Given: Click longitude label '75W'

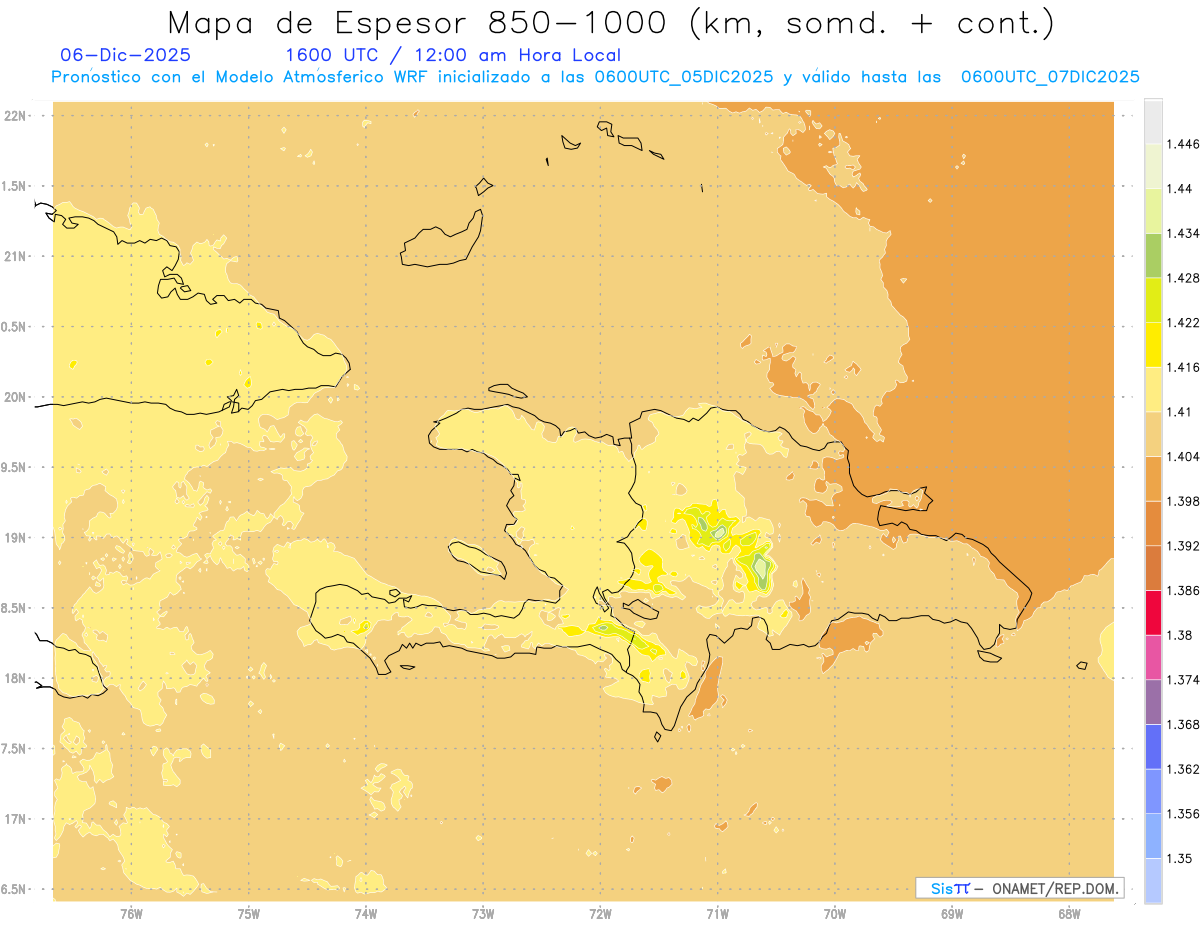Looking at the screenshot, I should click(x=248, y=914).
